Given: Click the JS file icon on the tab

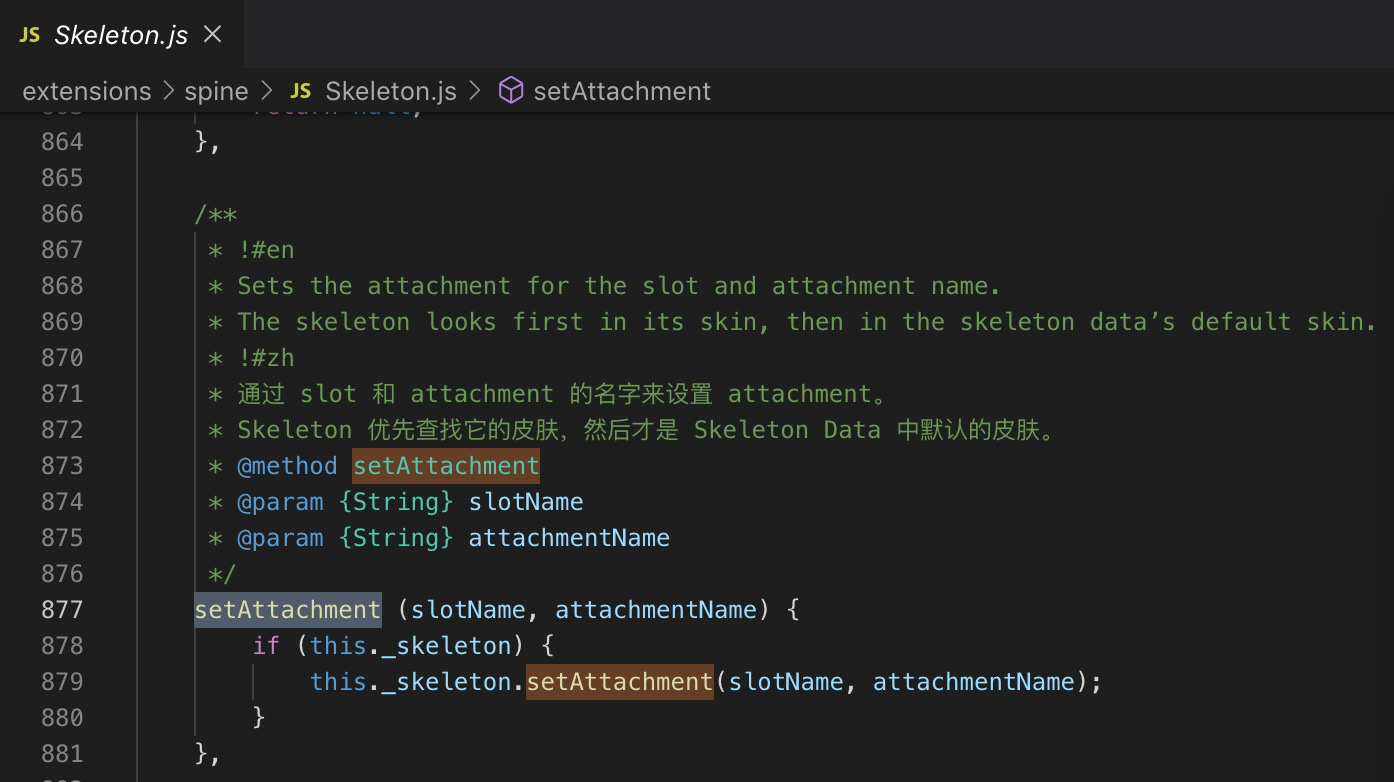Looking at the screenshot, I should 30,35.
